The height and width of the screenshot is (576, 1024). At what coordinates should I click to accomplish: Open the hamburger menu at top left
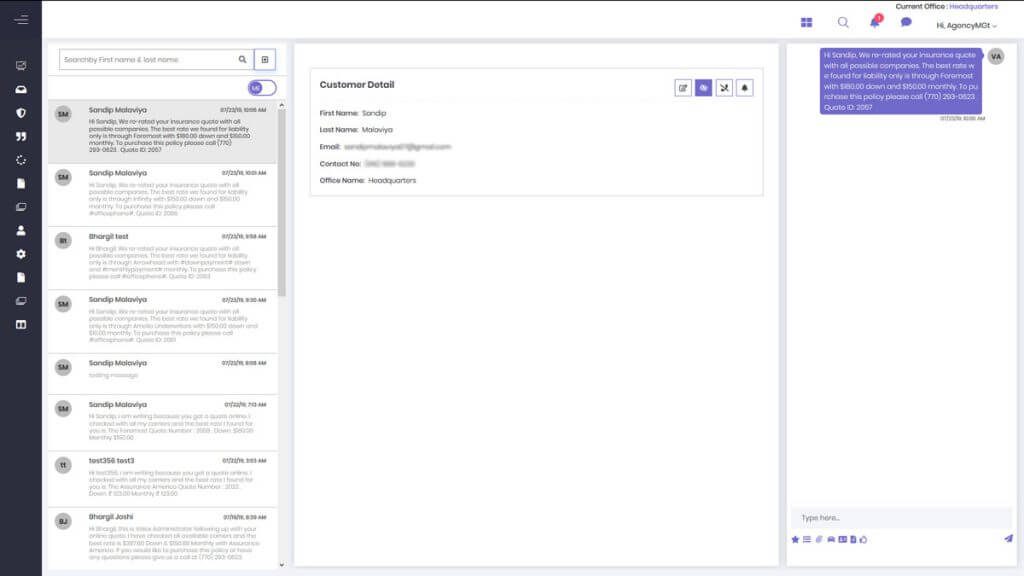[20, 19]
